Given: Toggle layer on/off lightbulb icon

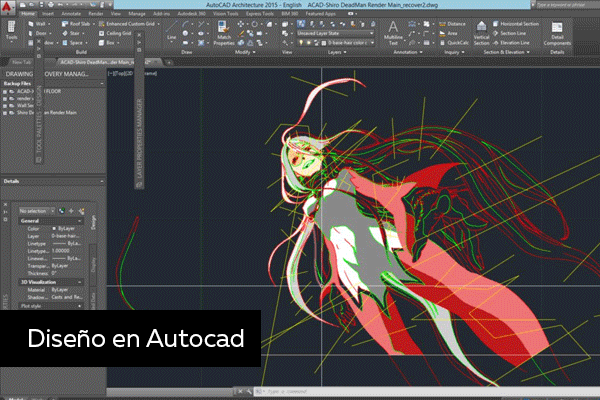Looking at the screenshot, I should pyautogui.click(x=301, y=43).
